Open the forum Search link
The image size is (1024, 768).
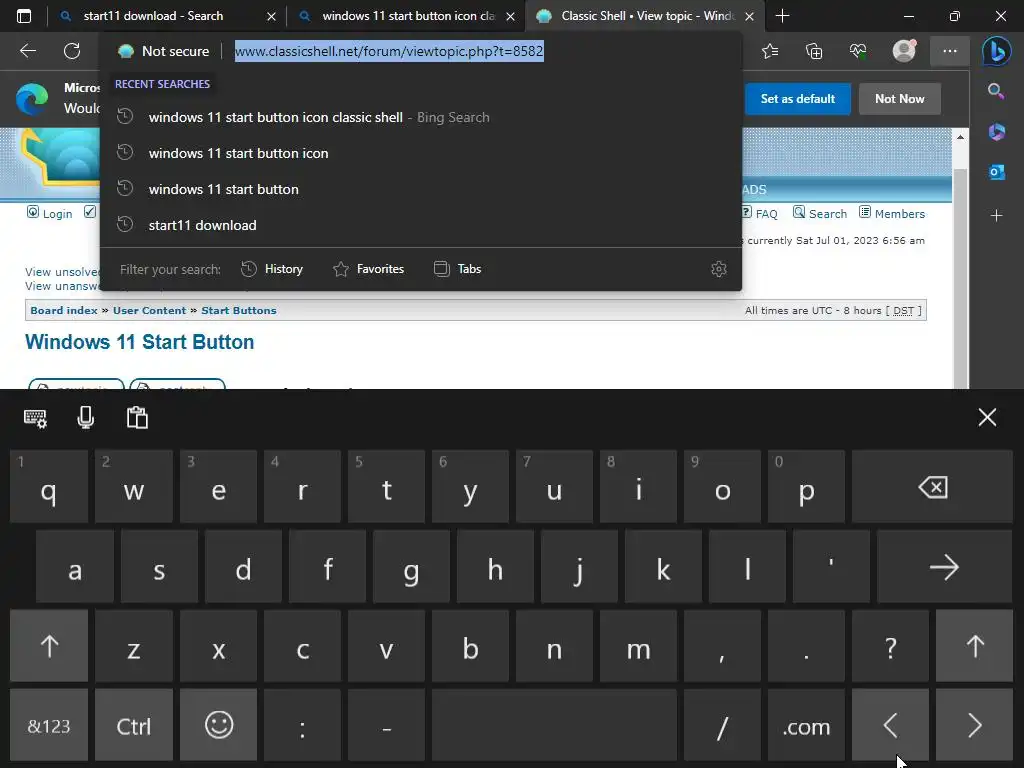click(820, 213)
